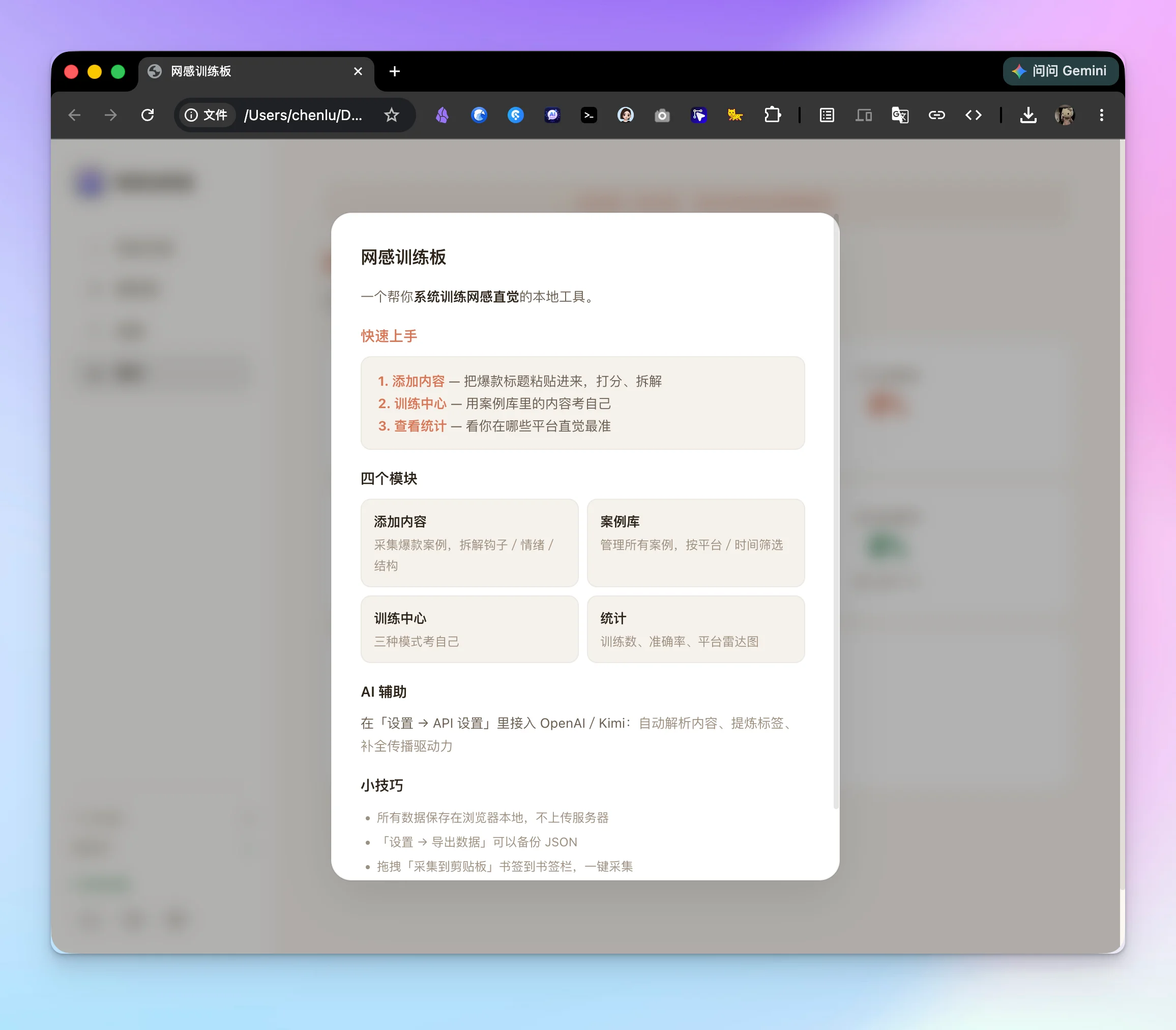Click the dialog vertical scrollbar
Viewport: 1176px width, 1030px height.
click(x=836, y=511)
